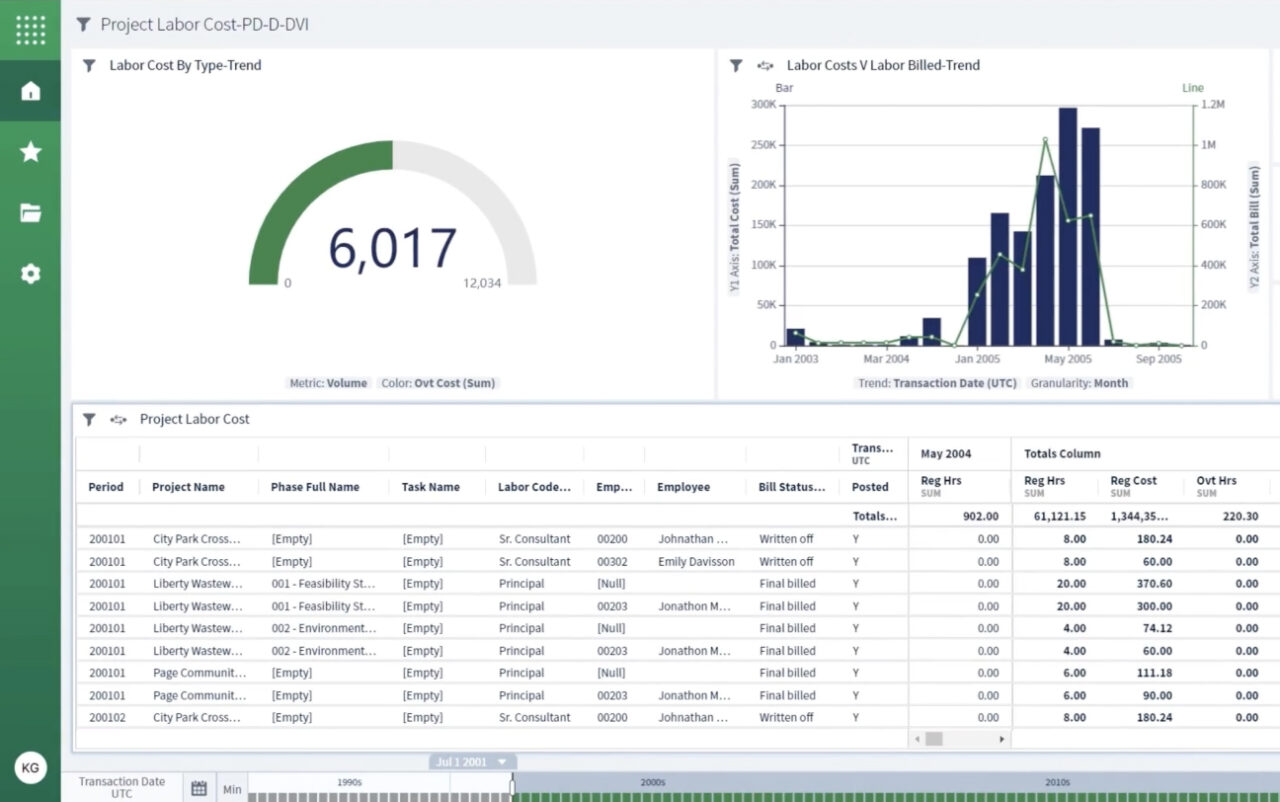1280x802 pixels.
Task: Toggle the Bar series on the trend chart
Action: pyautogui.click(x=783, y=88)
